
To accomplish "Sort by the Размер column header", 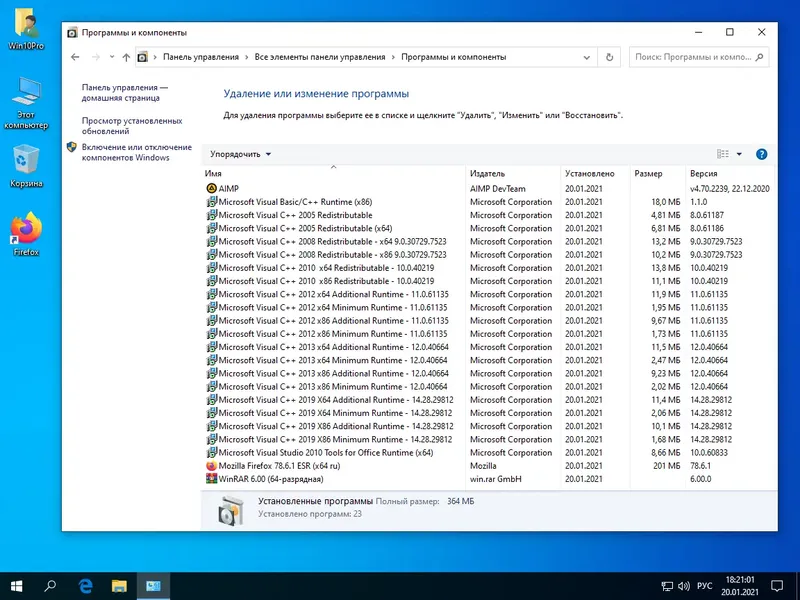I will coord(658,173).
